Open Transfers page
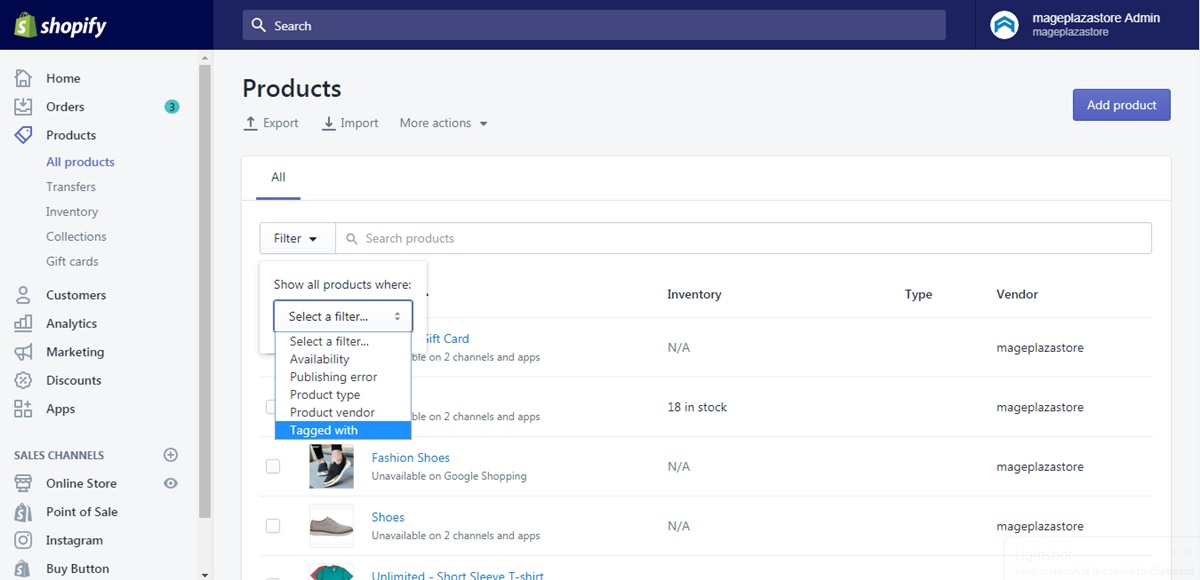The image size is (1200, 580). tap(71, 187)
